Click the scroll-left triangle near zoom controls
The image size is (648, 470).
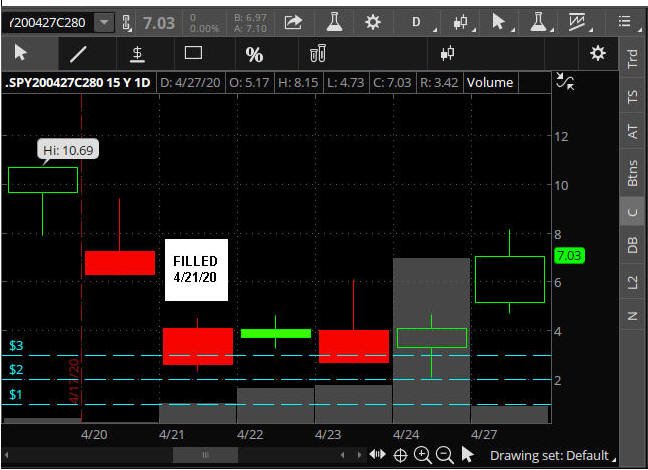point(342,455)
